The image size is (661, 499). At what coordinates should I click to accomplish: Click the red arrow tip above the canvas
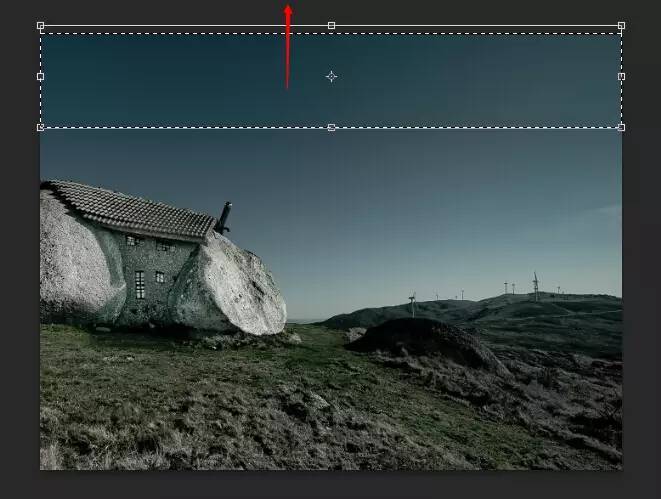(288, 8)
